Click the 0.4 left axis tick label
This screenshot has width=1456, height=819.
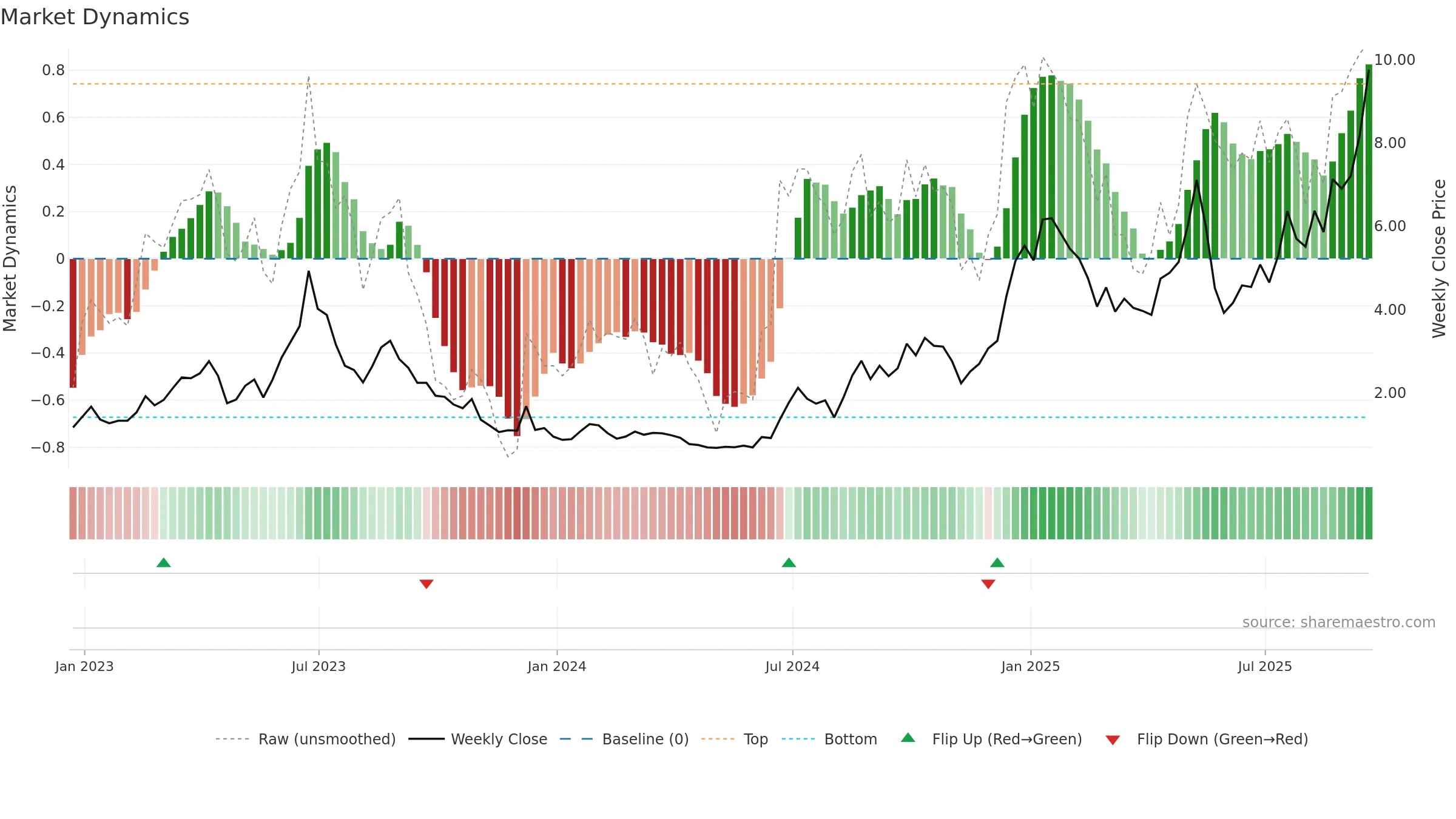(53, 165)
